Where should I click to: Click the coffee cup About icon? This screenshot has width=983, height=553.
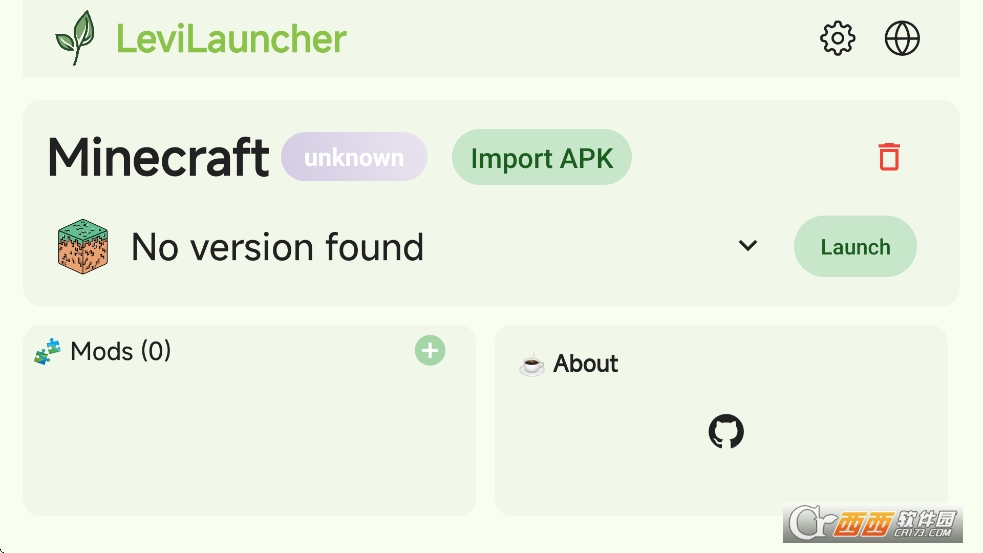(x=532, y=364)
